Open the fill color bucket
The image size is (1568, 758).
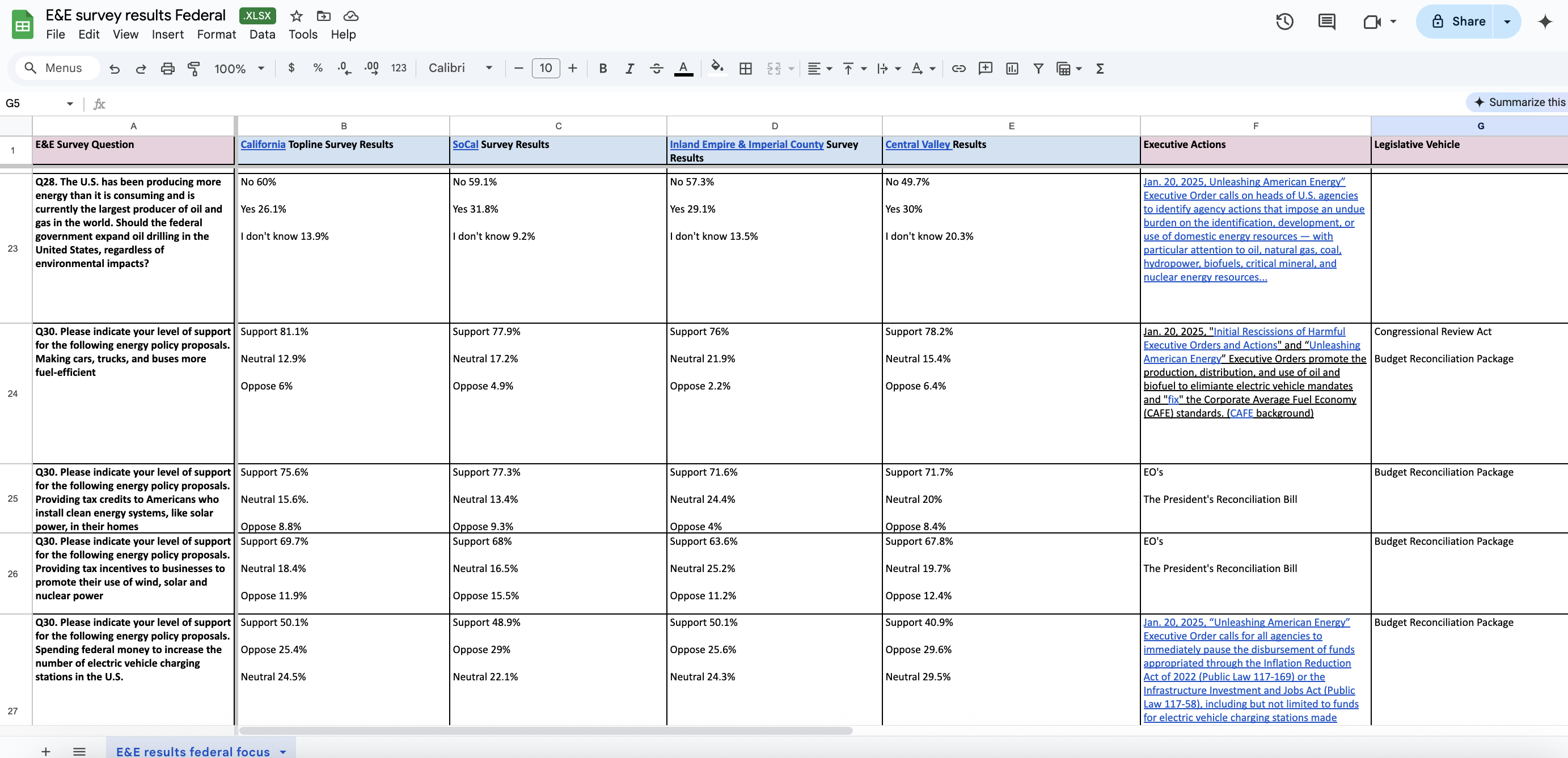(717, 67)
